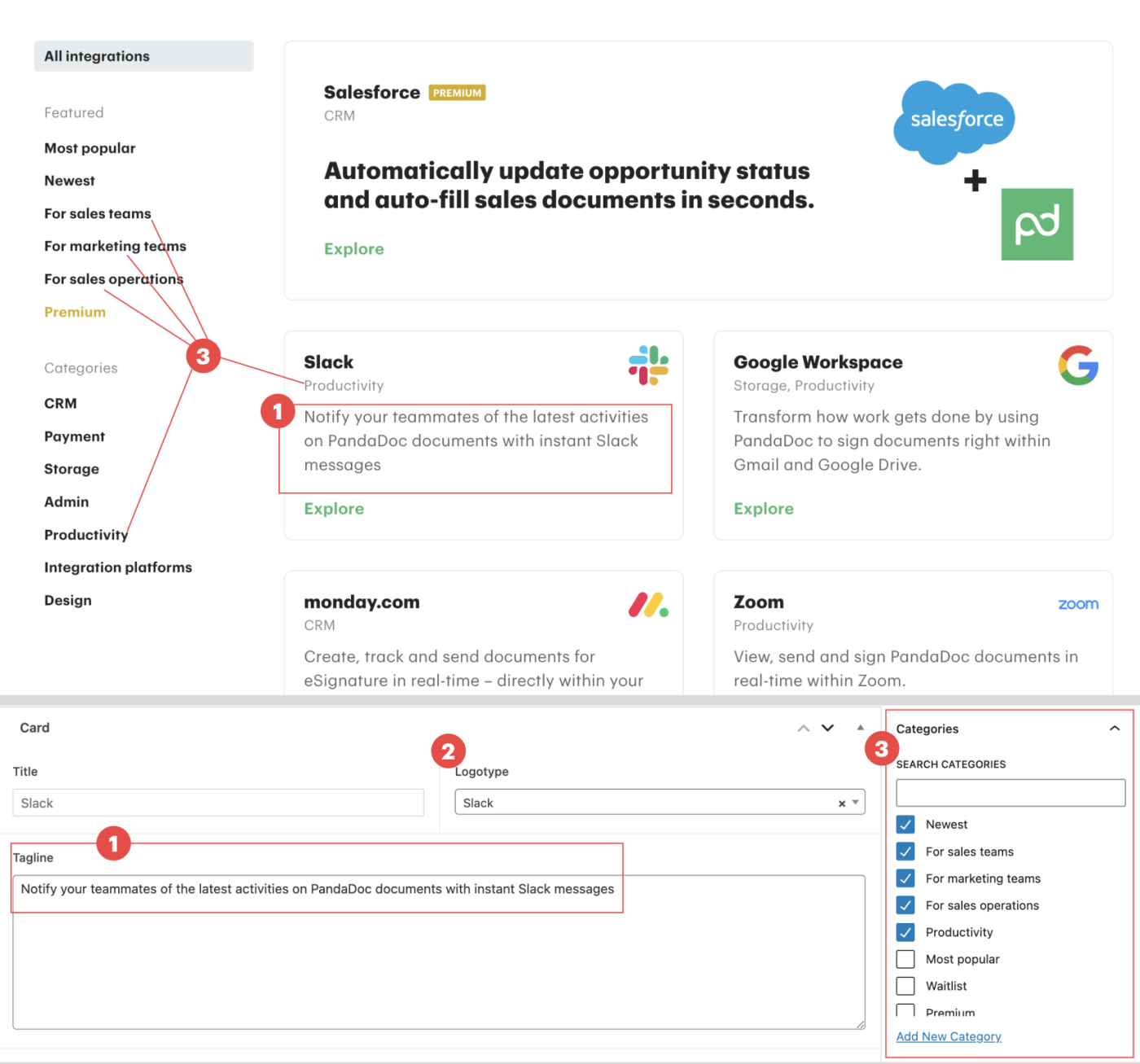Click into the Tagline text area

tap(439, 952)
